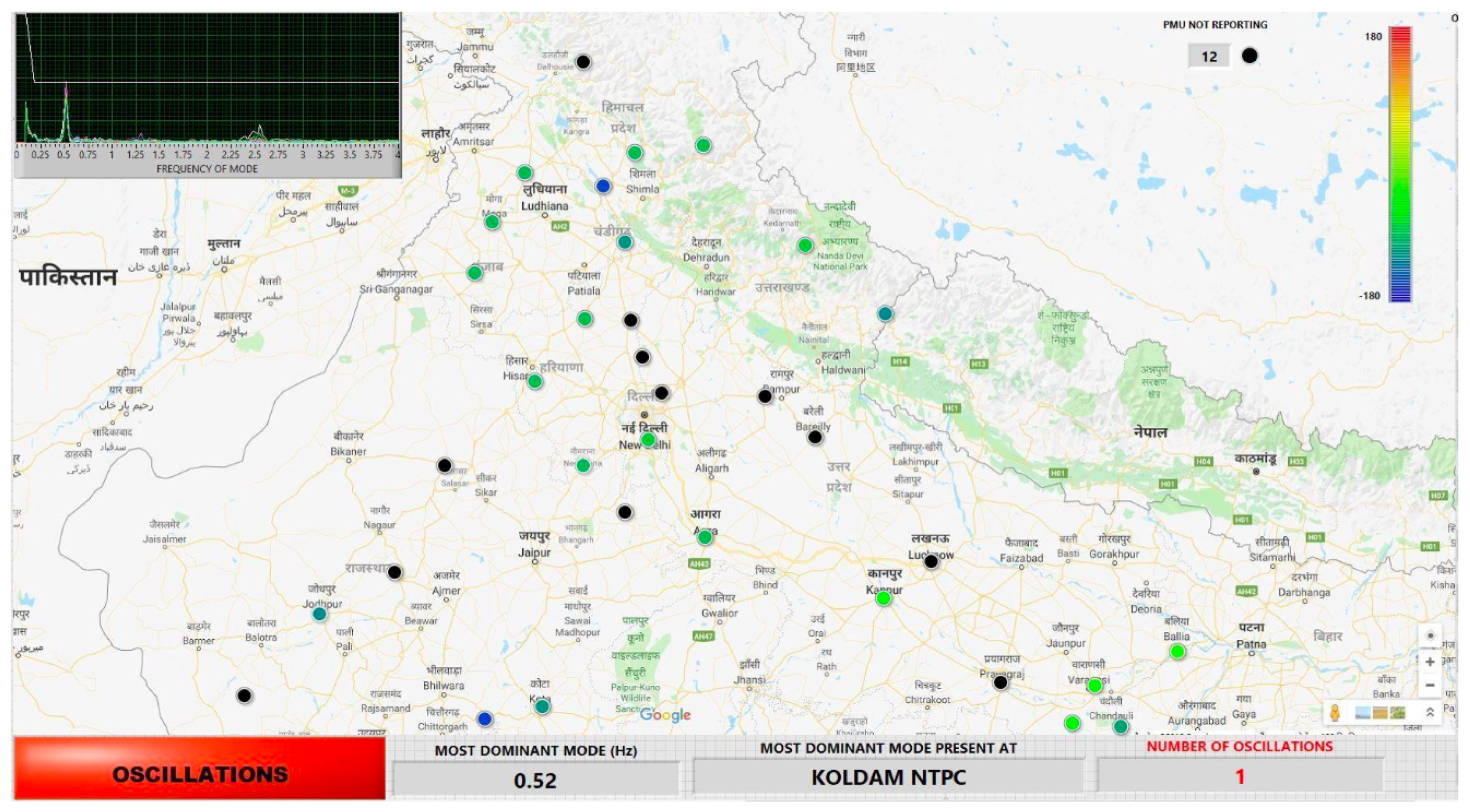Click black PMU marker near Dalhousie
The image size is (1470, 812).
[582, 62]
